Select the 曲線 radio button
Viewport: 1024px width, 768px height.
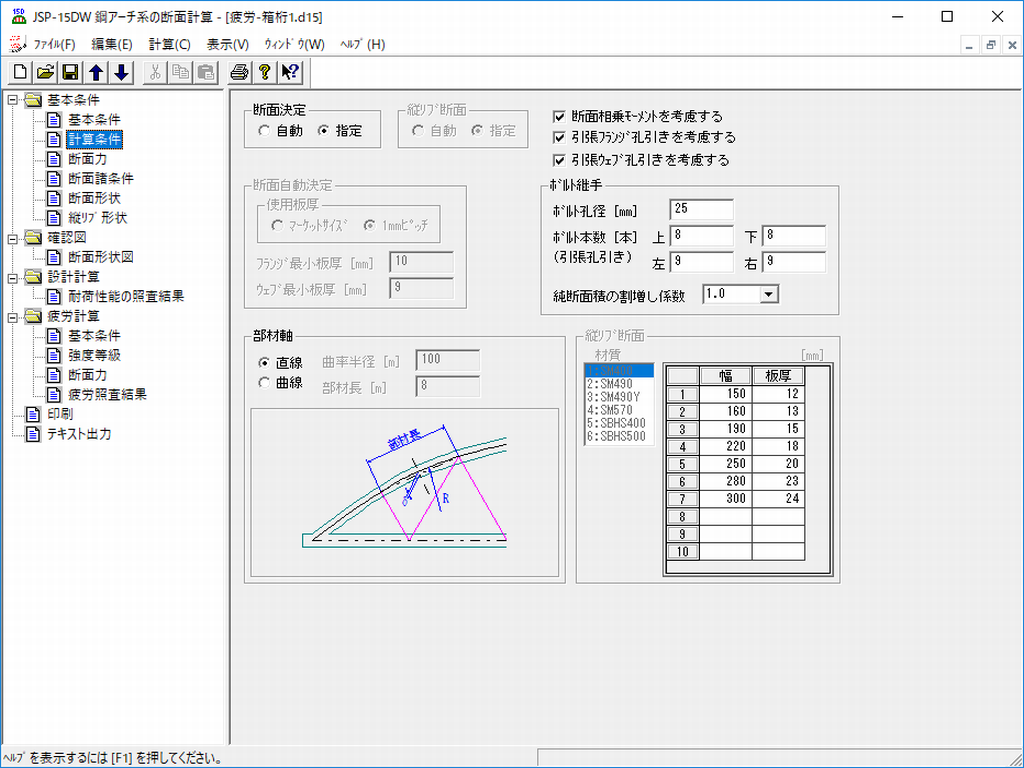click(x=264, y=382)
